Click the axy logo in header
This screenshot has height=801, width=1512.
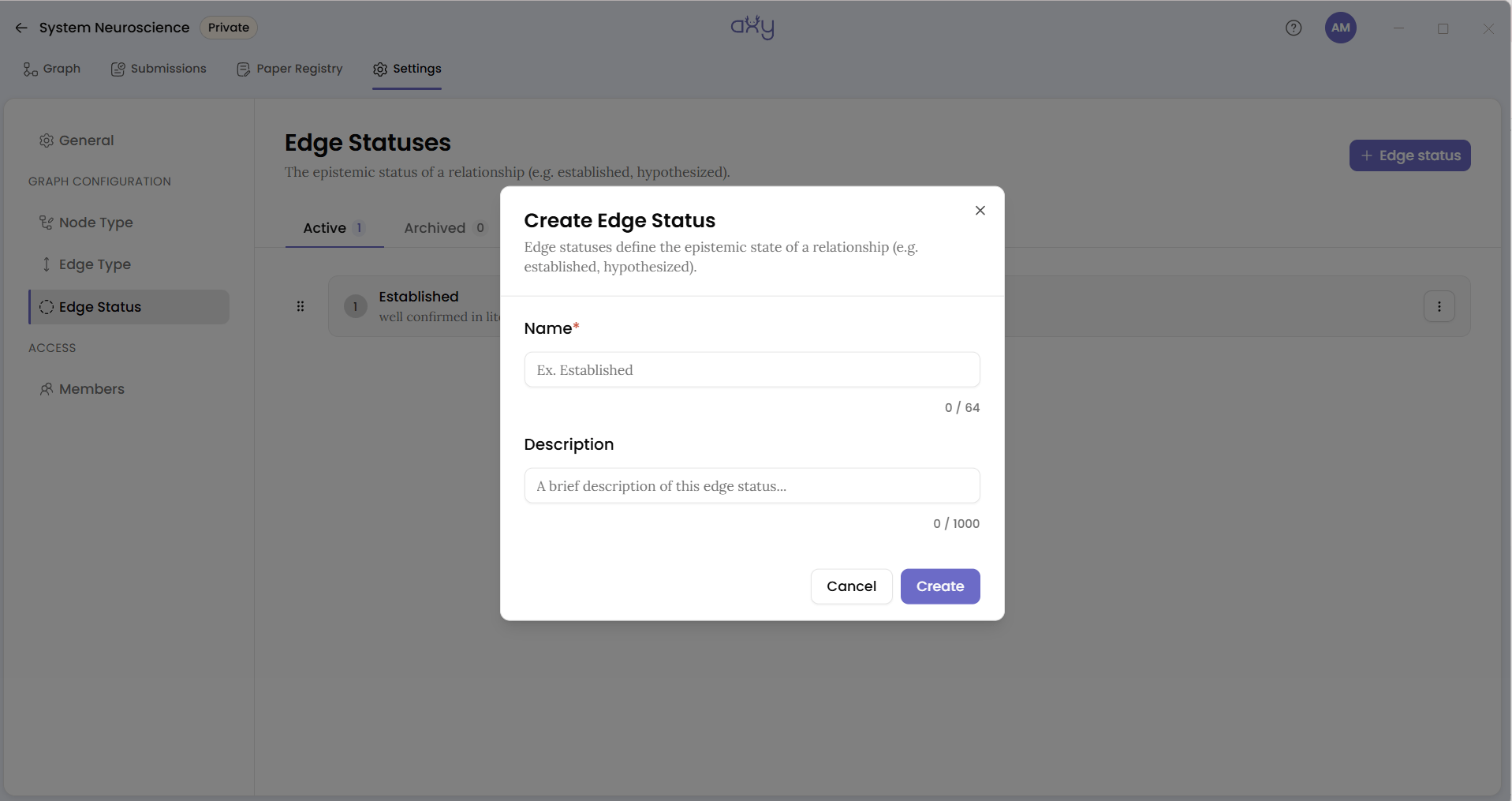pos(752,27)
